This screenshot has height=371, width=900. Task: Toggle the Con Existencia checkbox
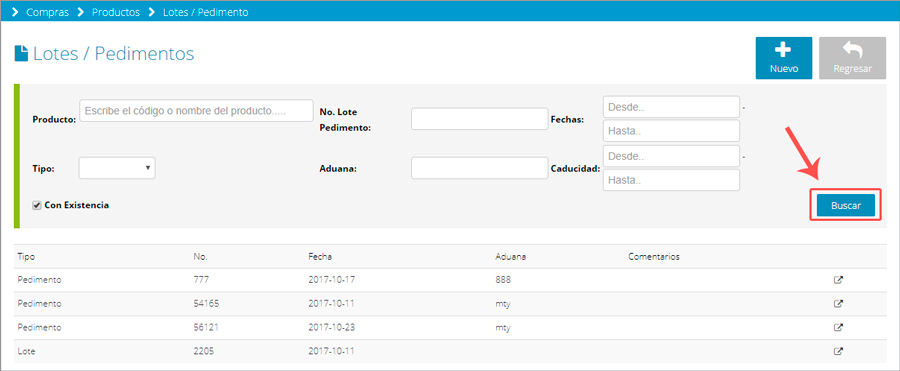pos(37,205)
